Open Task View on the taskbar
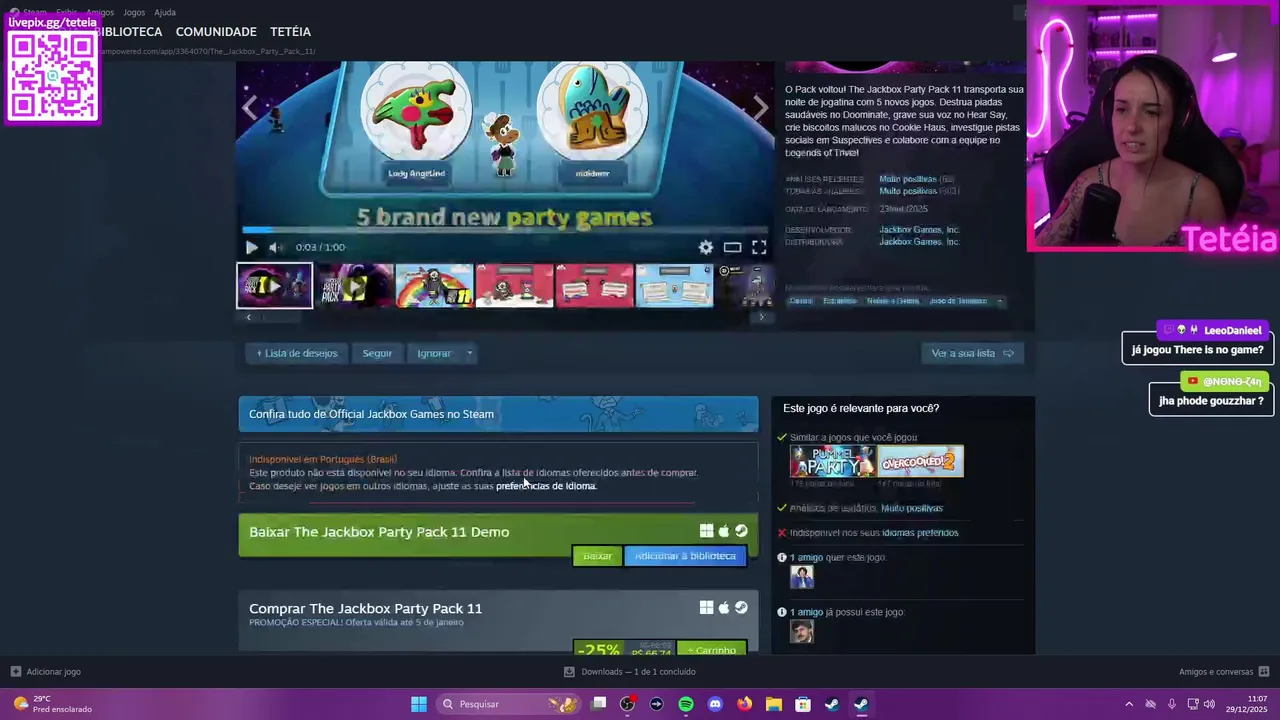 pos(598,704)
